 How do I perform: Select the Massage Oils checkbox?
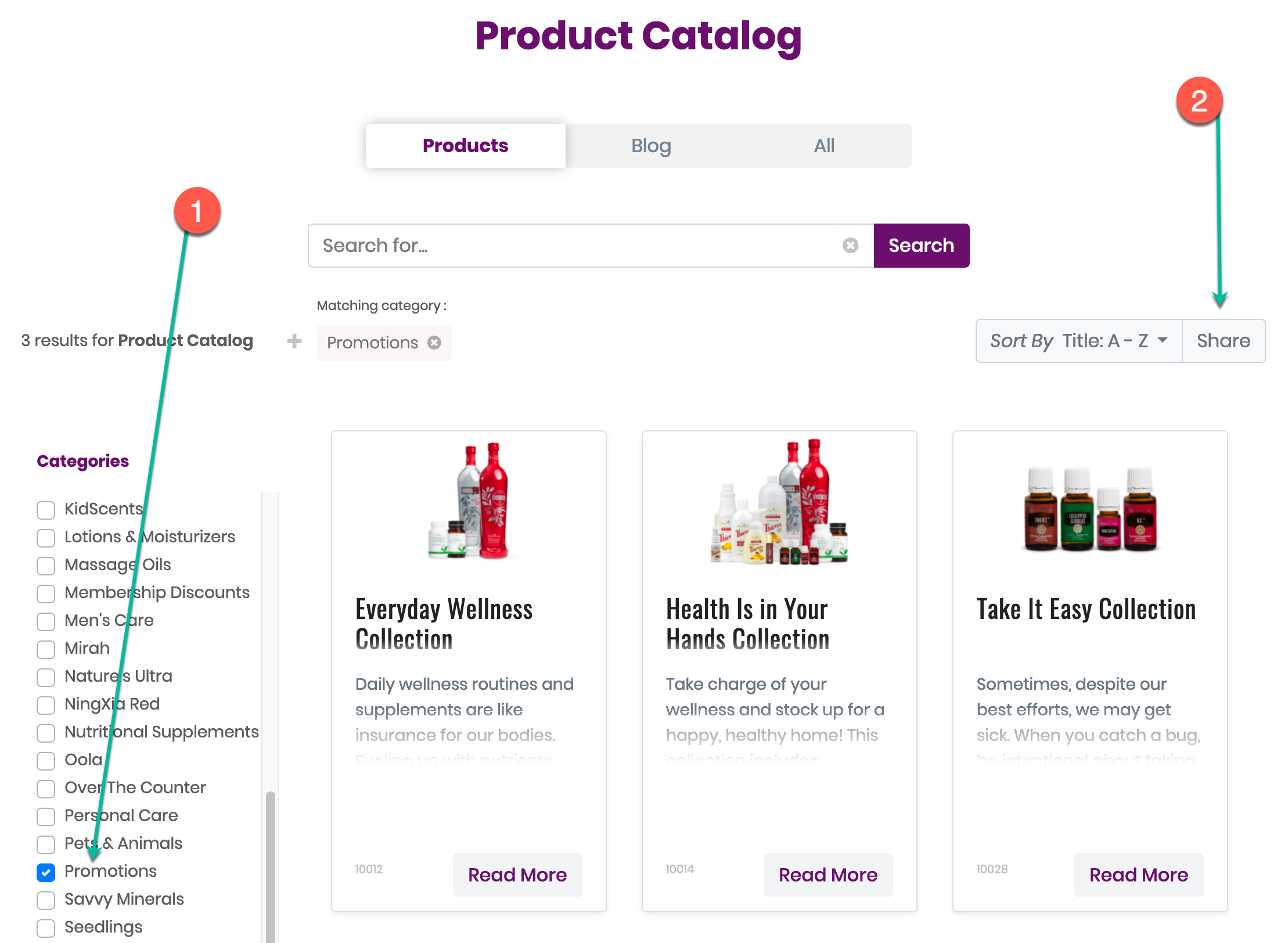click(45, 566)
